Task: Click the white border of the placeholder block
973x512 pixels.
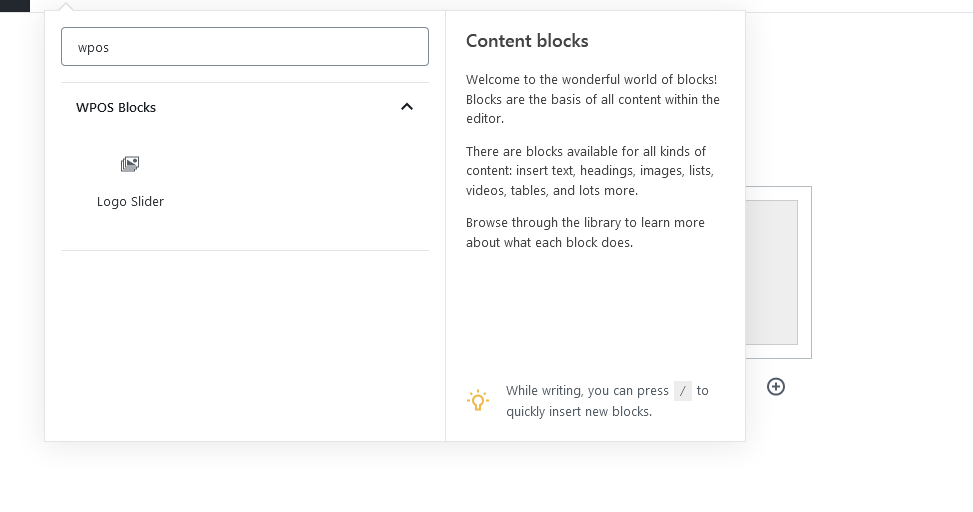Action: 805,272
